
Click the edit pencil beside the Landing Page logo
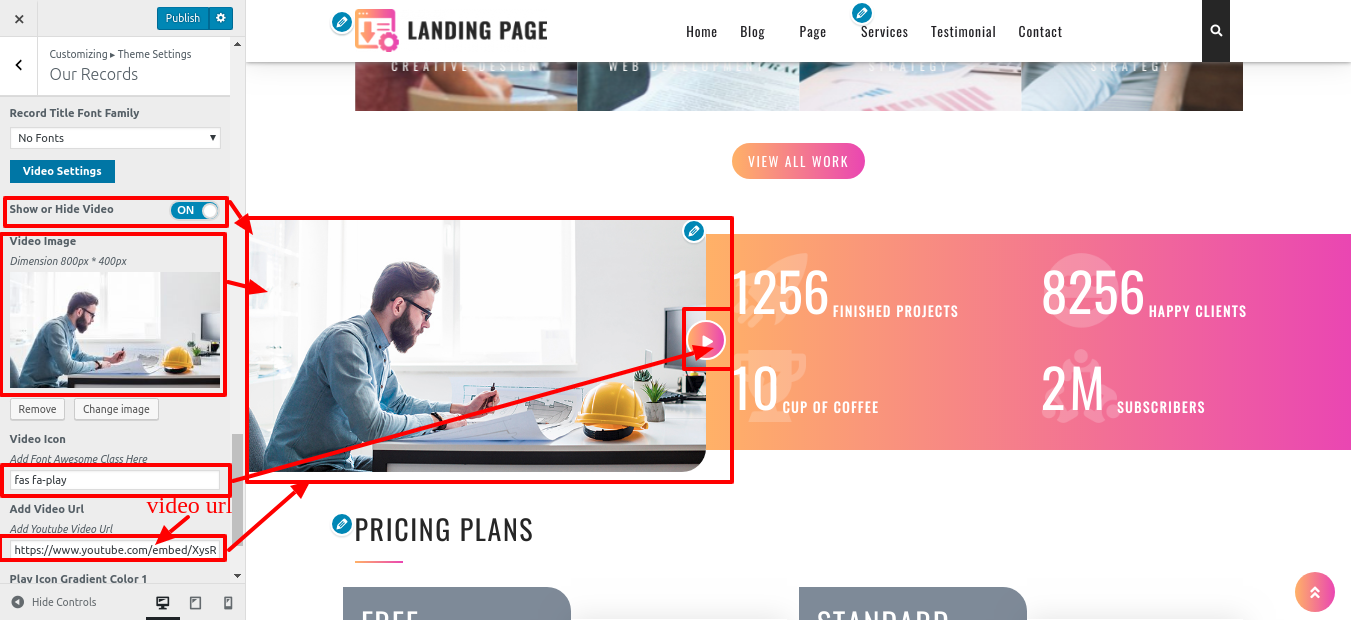342,22
